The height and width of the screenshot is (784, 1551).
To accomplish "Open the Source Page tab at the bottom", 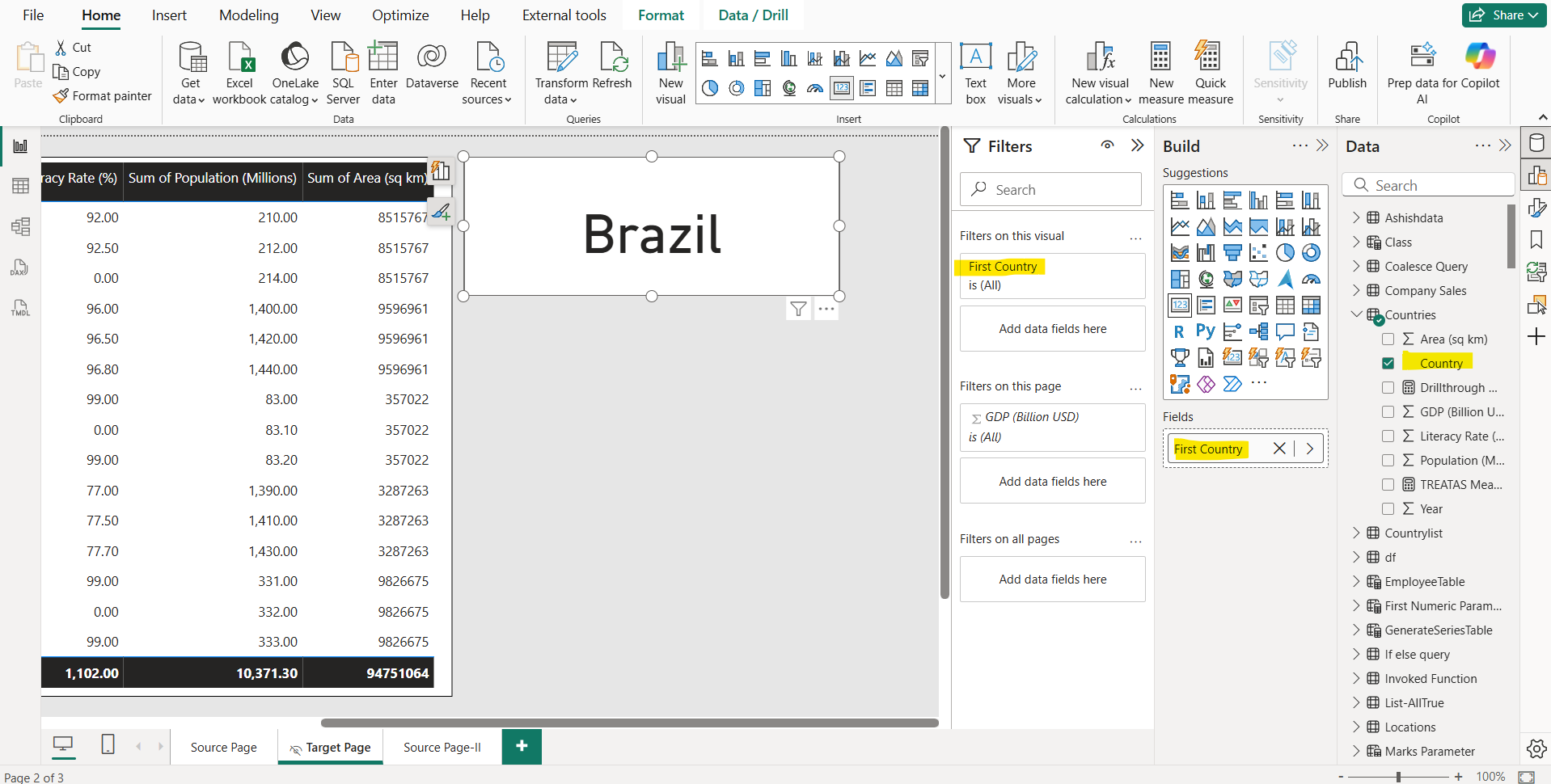I will click(x=223, y=747).
